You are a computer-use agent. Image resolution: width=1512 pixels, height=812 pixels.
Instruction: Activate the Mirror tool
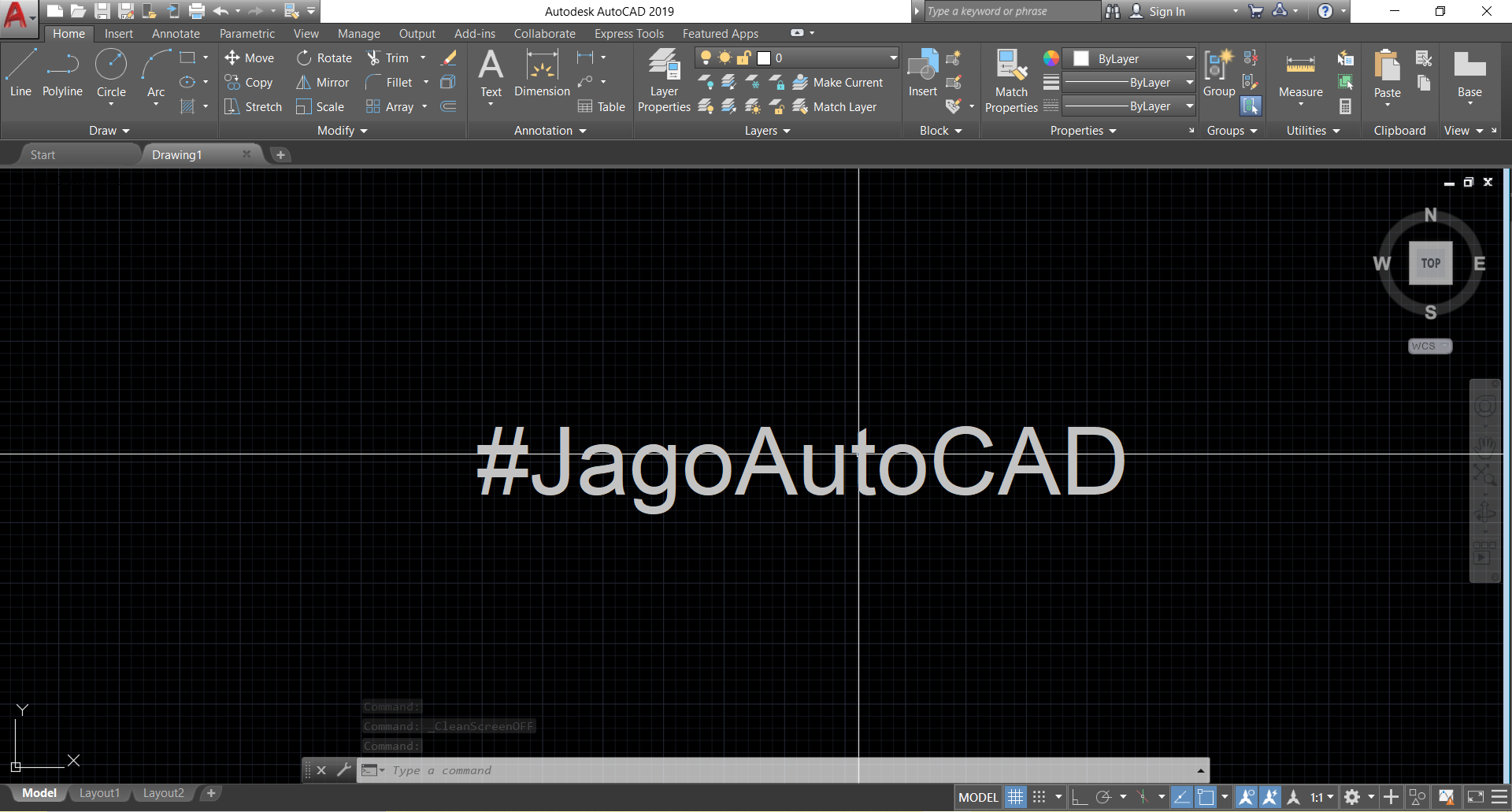323,83
